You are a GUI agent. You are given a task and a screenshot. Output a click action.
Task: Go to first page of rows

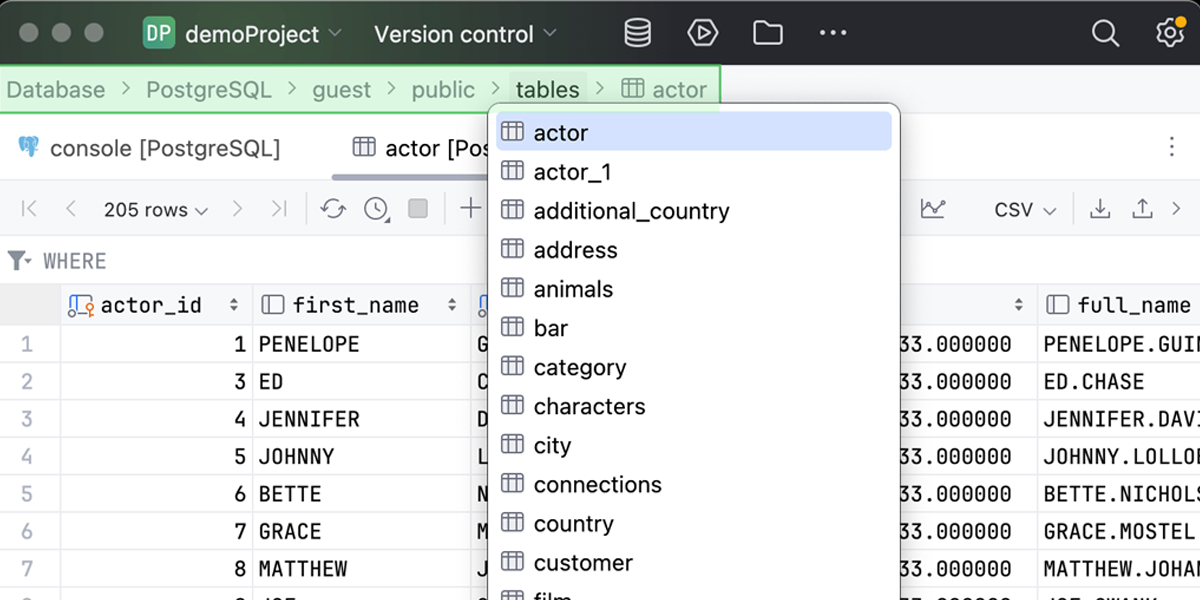(x=29, y=209)
